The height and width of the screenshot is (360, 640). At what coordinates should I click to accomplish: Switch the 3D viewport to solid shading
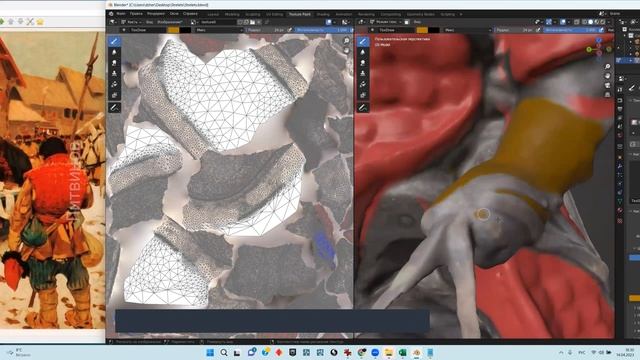point(591,22)
